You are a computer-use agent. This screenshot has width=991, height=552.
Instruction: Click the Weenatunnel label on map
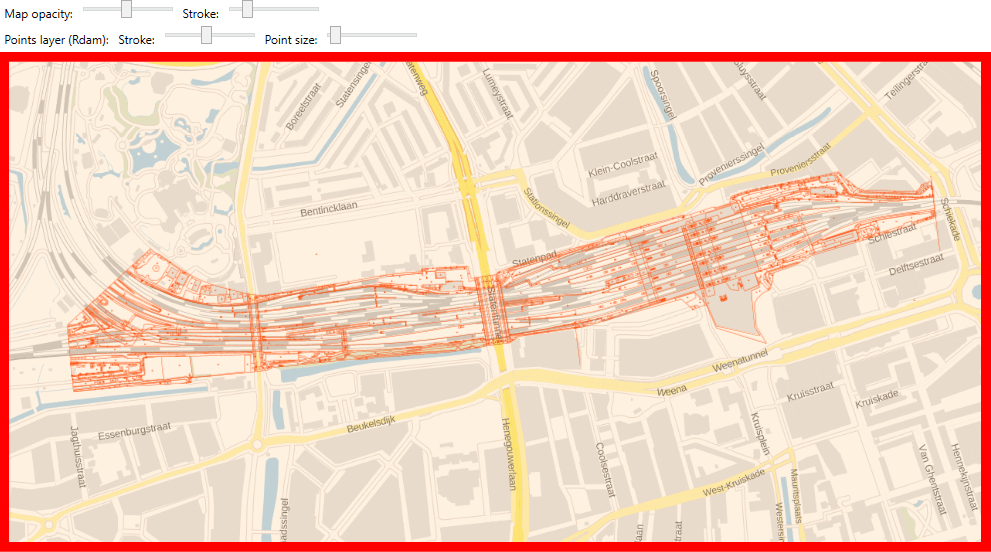coord(739,360)
